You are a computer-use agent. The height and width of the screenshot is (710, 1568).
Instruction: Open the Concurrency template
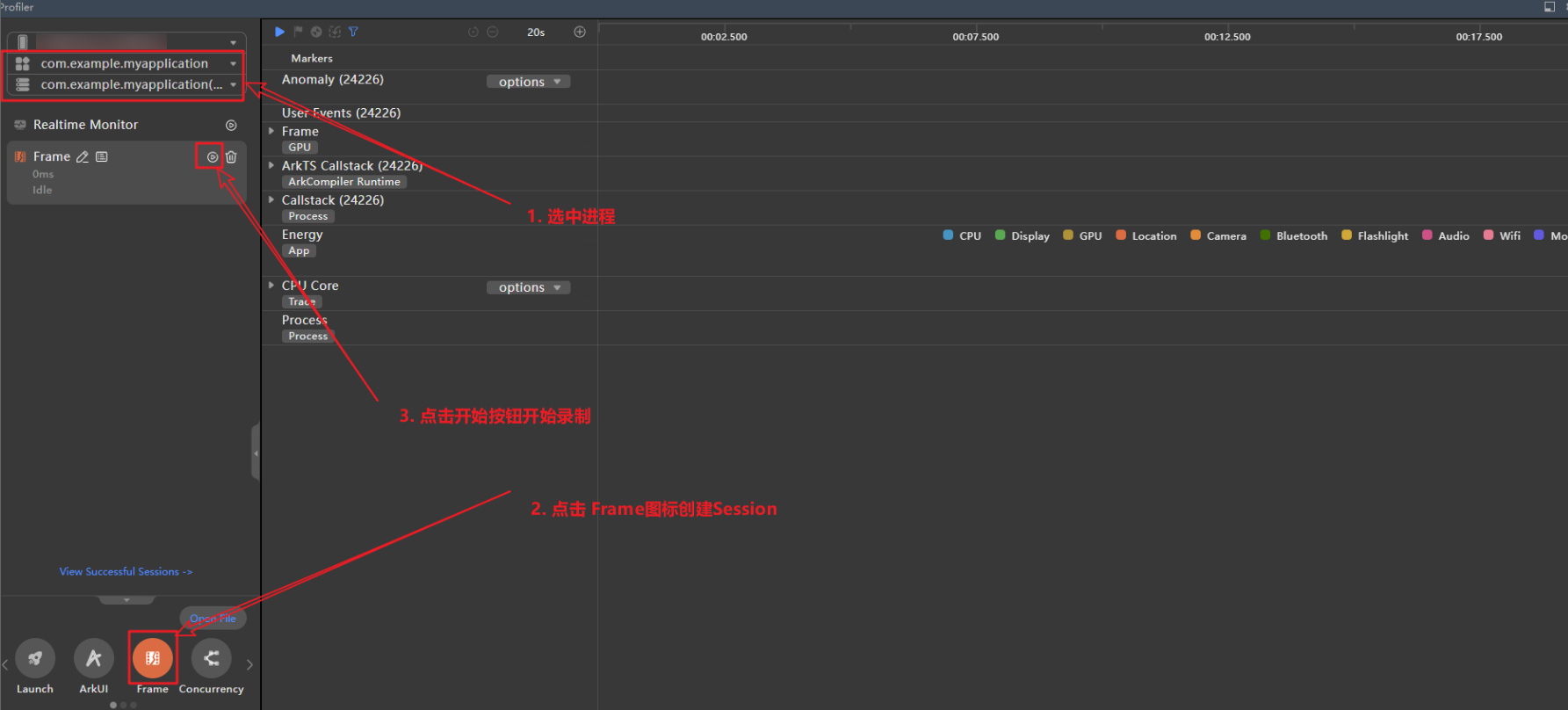[212, 658]
